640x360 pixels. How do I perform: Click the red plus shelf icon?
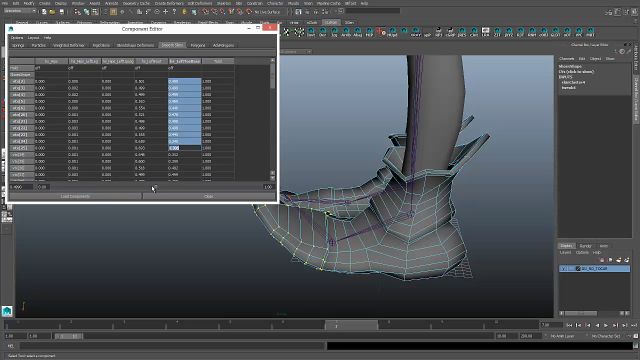(381, 32)
